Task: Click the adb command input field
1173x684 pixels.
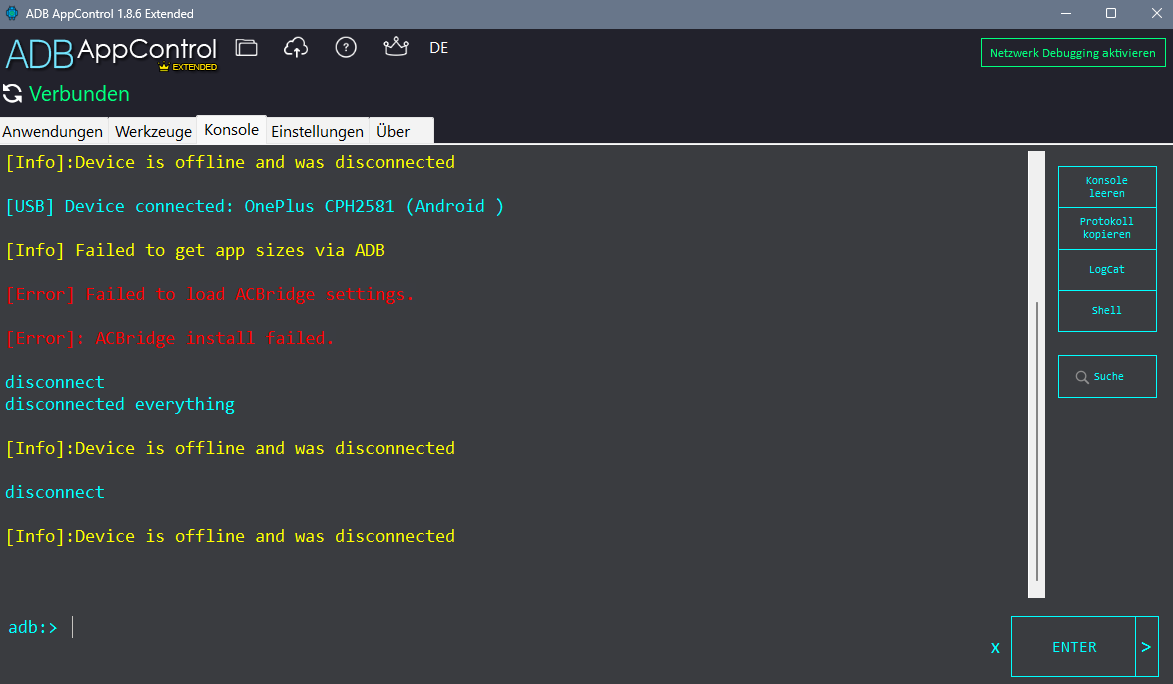Action: [524, 627]
